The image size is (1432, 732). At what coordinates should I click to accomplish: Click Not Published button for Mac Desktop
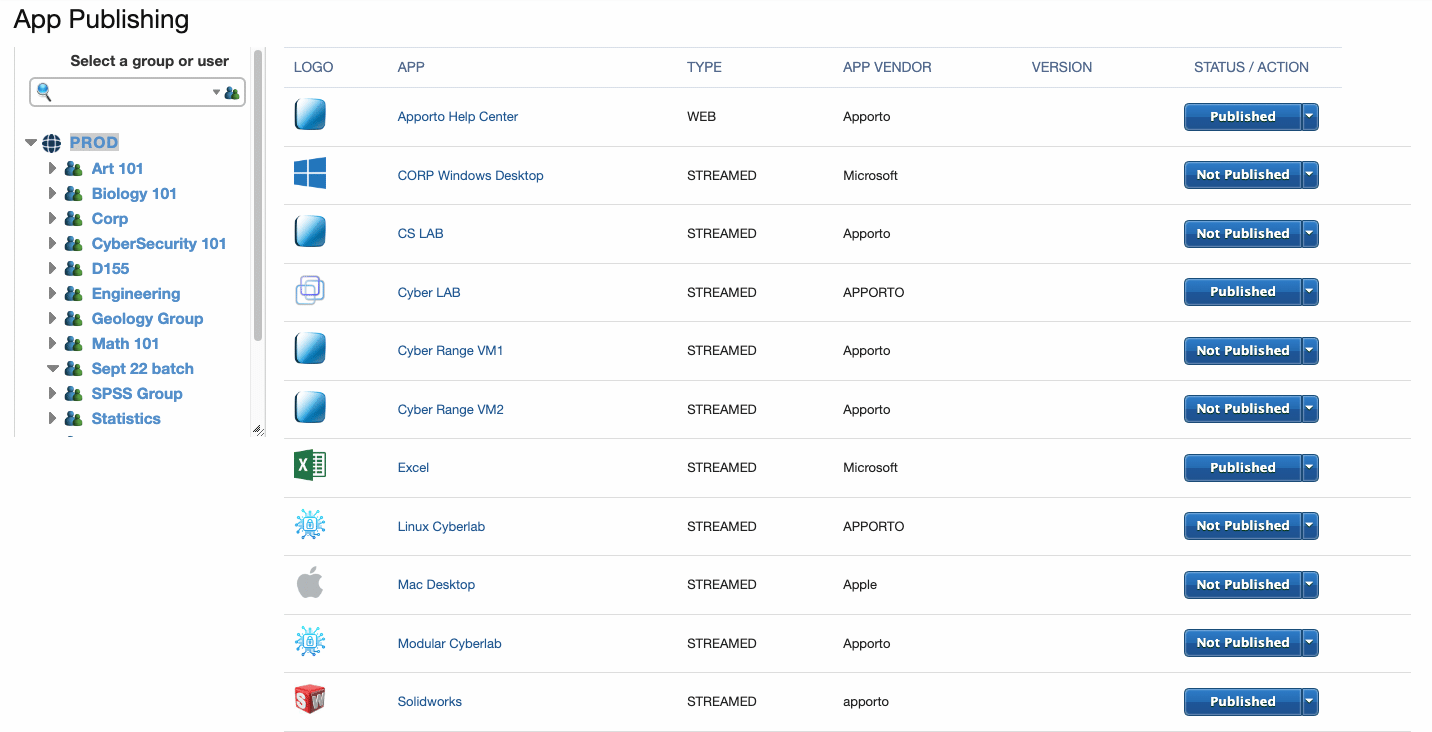click(1242, 585)
